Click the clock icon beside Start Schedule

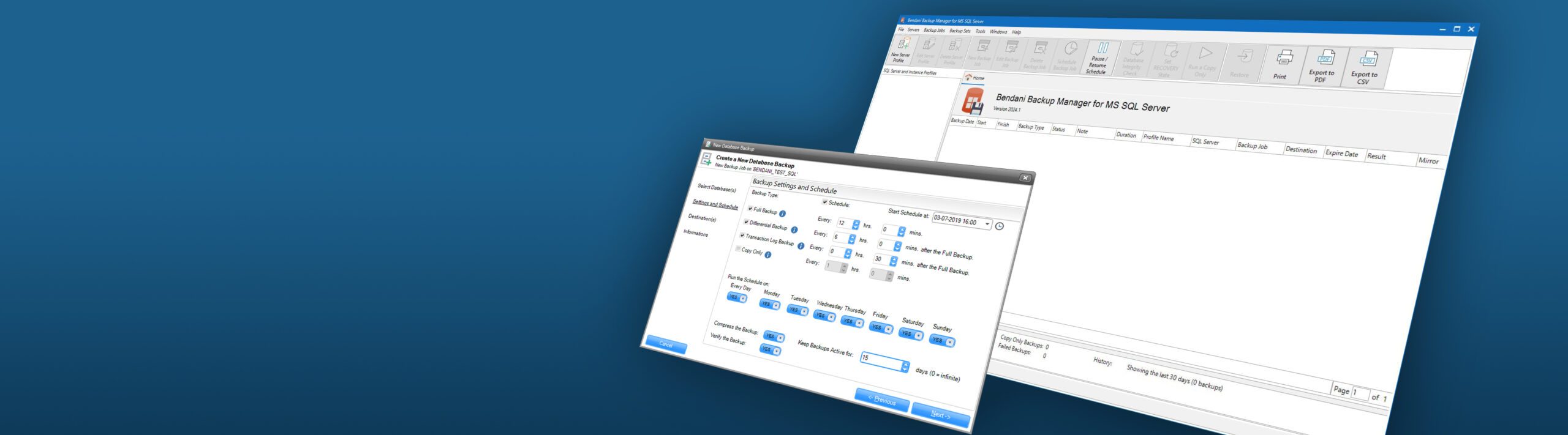pos(999,226)
